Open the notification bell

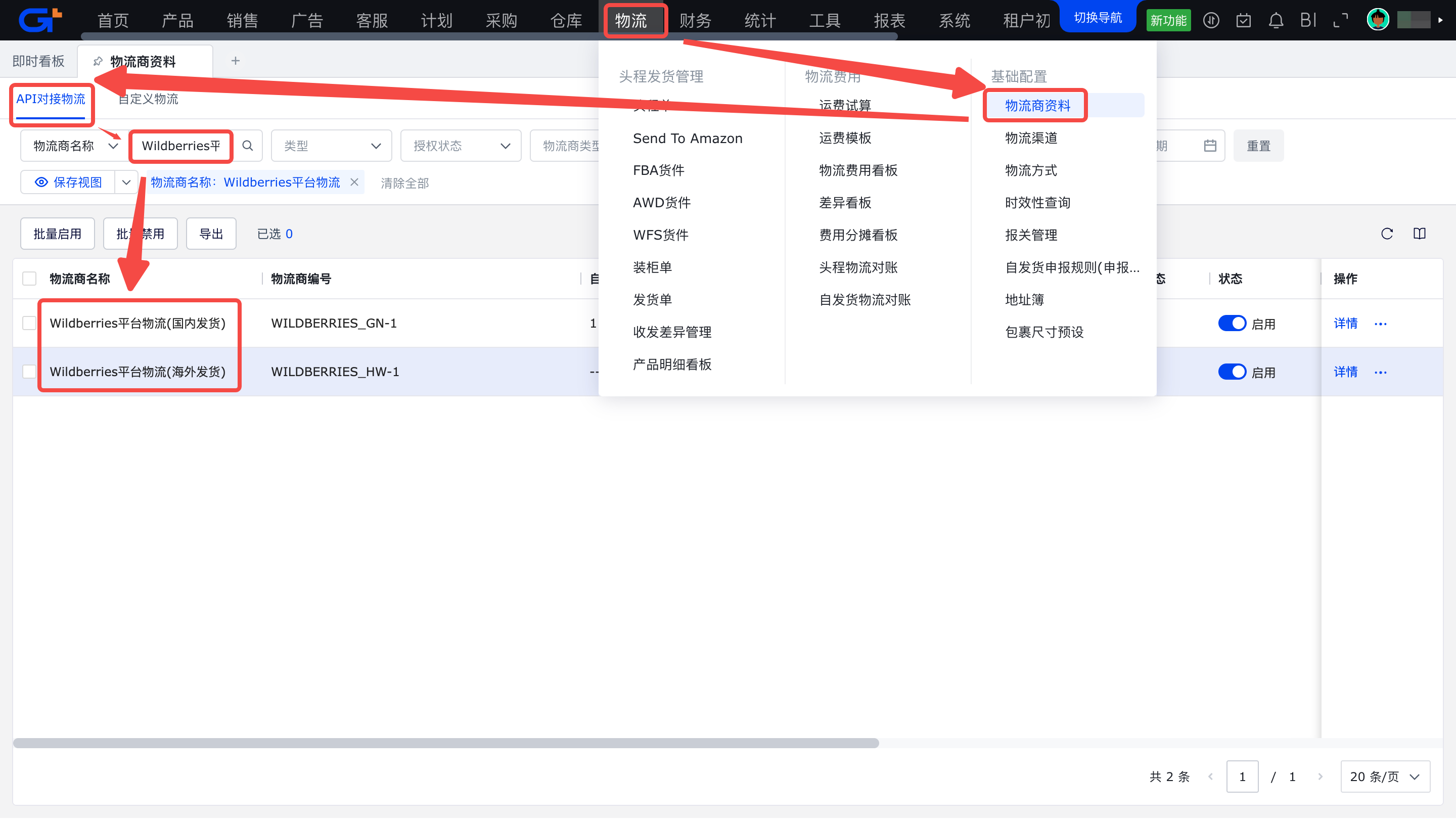click(1276, 21)
